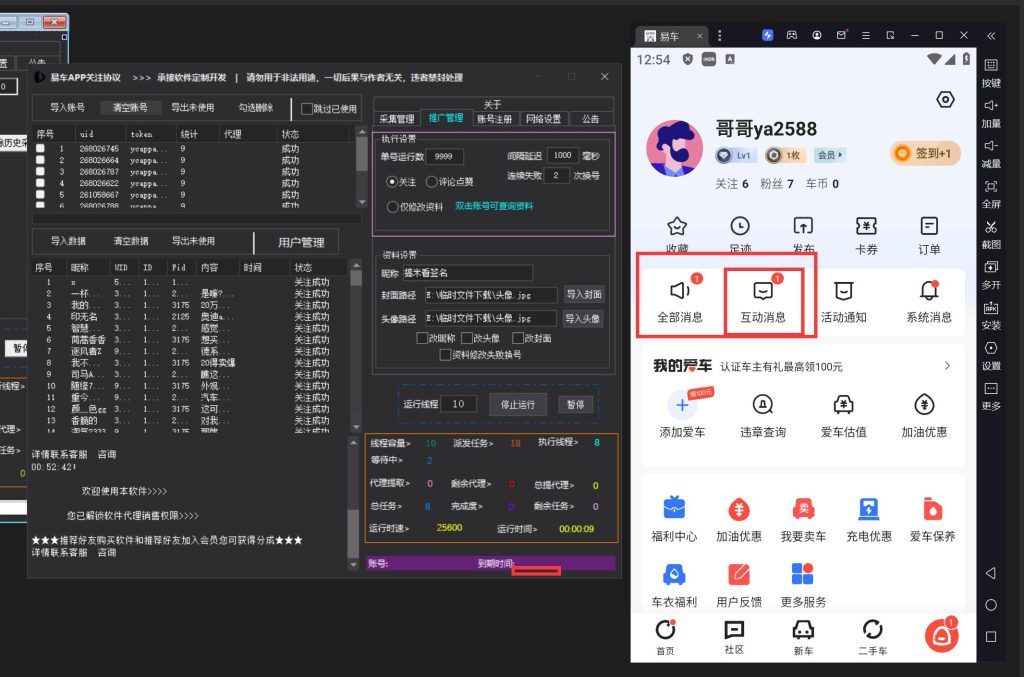This screenshot has height=677, width=1024.
Task: Tap the 充电优惠 charging icon
Action: point(868,509)
